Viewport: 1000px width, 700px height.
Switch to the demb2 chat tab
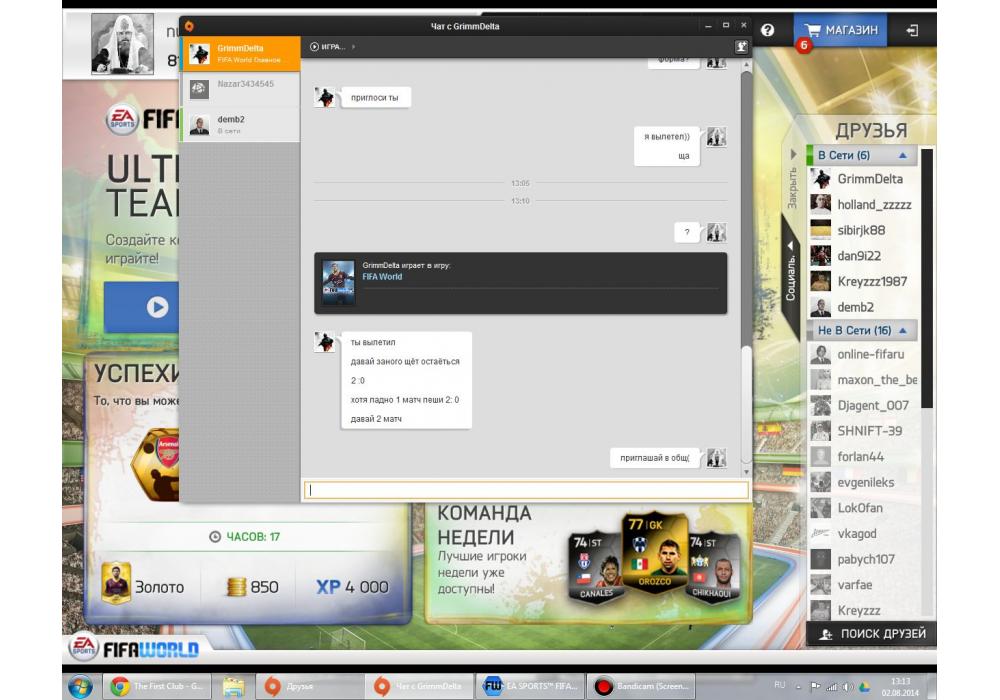tap(240, 124)
